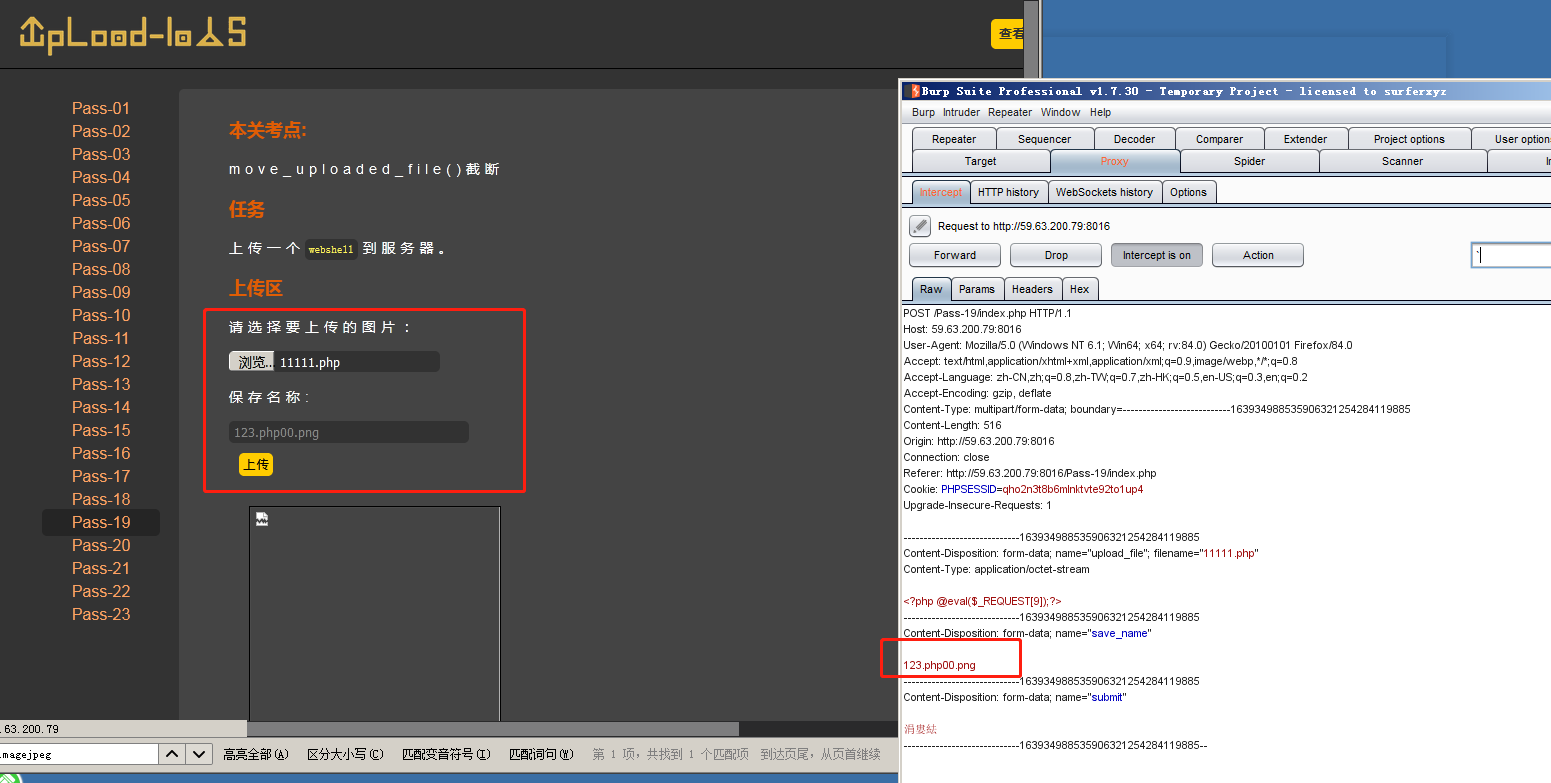This screenshot has width=1551, height=783.
Task: Click the Burp search field beside Action
Action: click(1511, 255)
